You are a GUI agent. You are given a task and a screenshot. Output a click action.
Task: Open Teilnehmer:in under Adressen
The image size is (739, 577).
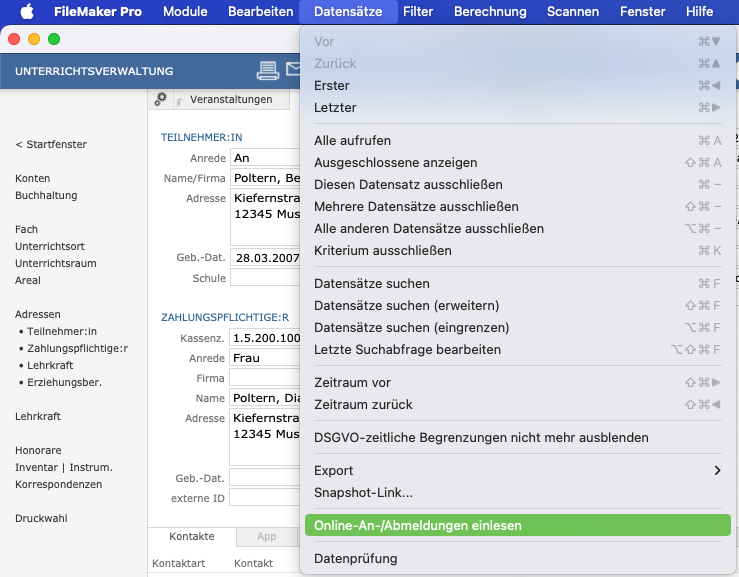(62, 331)
